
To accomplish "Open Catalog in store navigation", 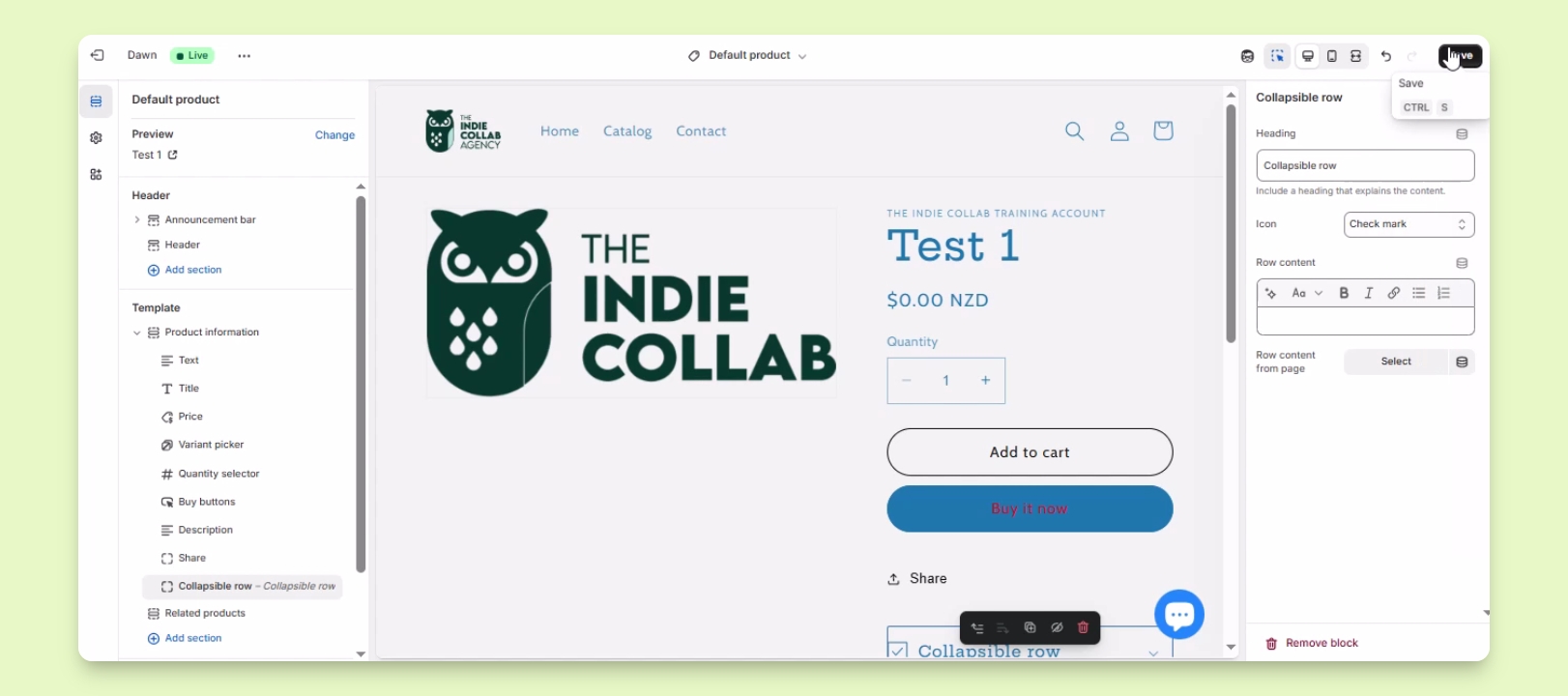I will pos(627,131).
